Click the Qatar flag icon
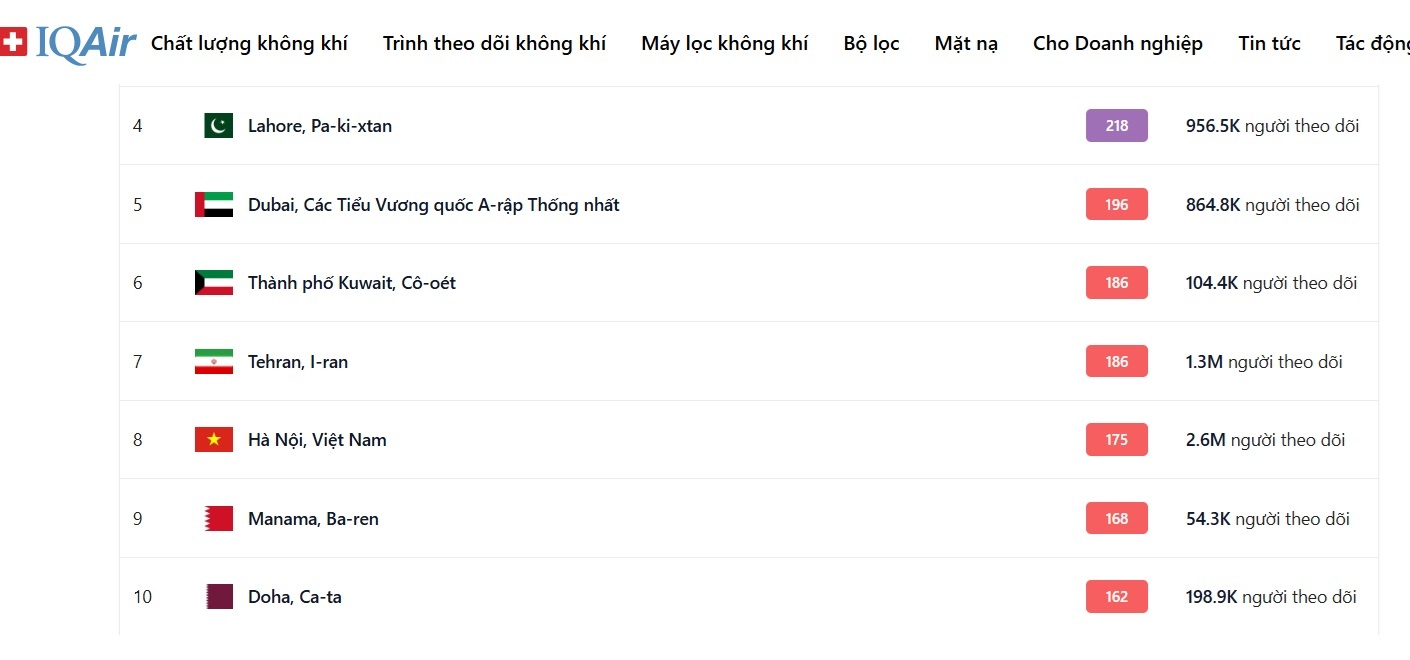The height and width of the screenshot is (660, 1410). point(218,597)
